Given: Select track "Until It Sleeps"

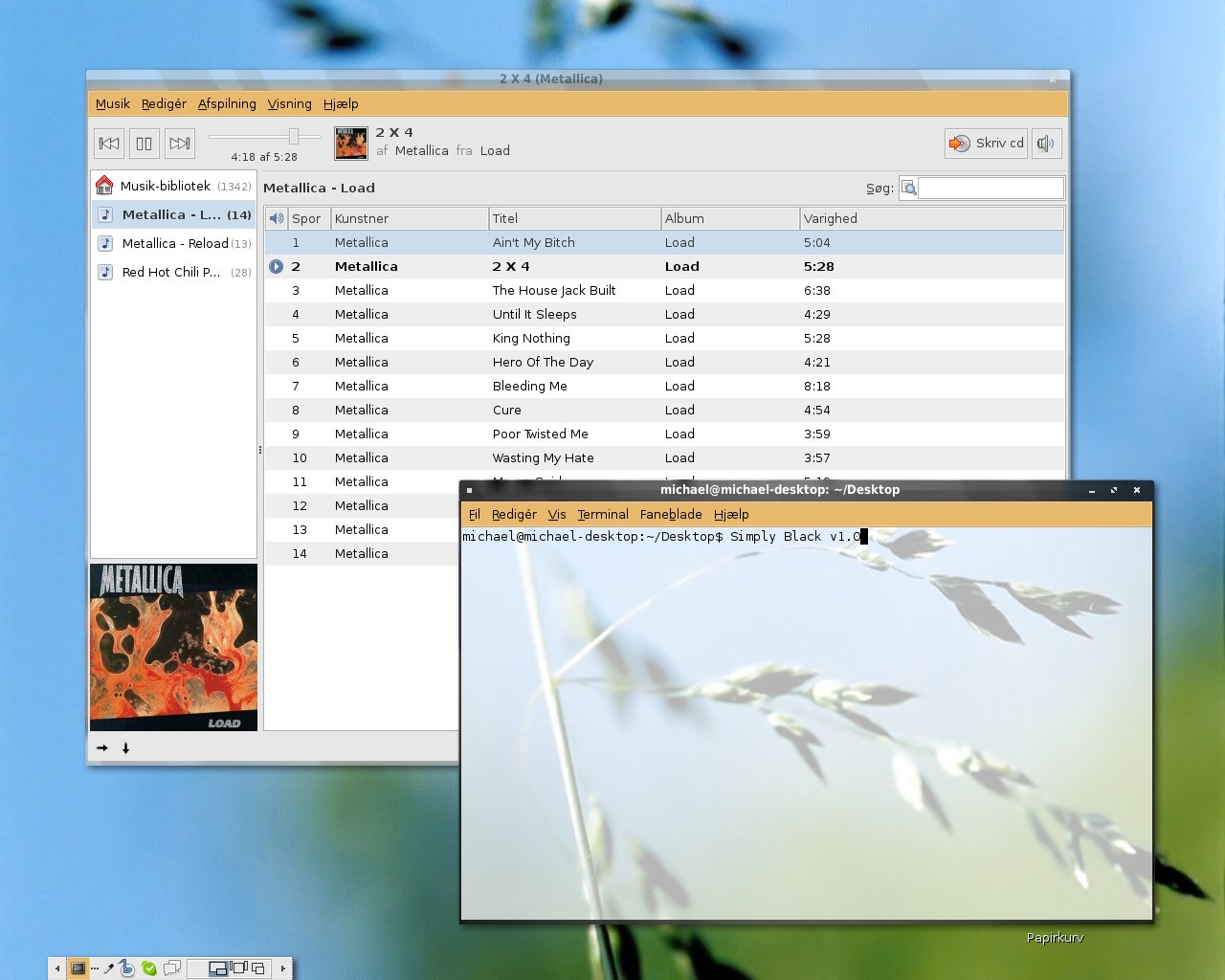Looking at the screenshot, I should 664,315.
